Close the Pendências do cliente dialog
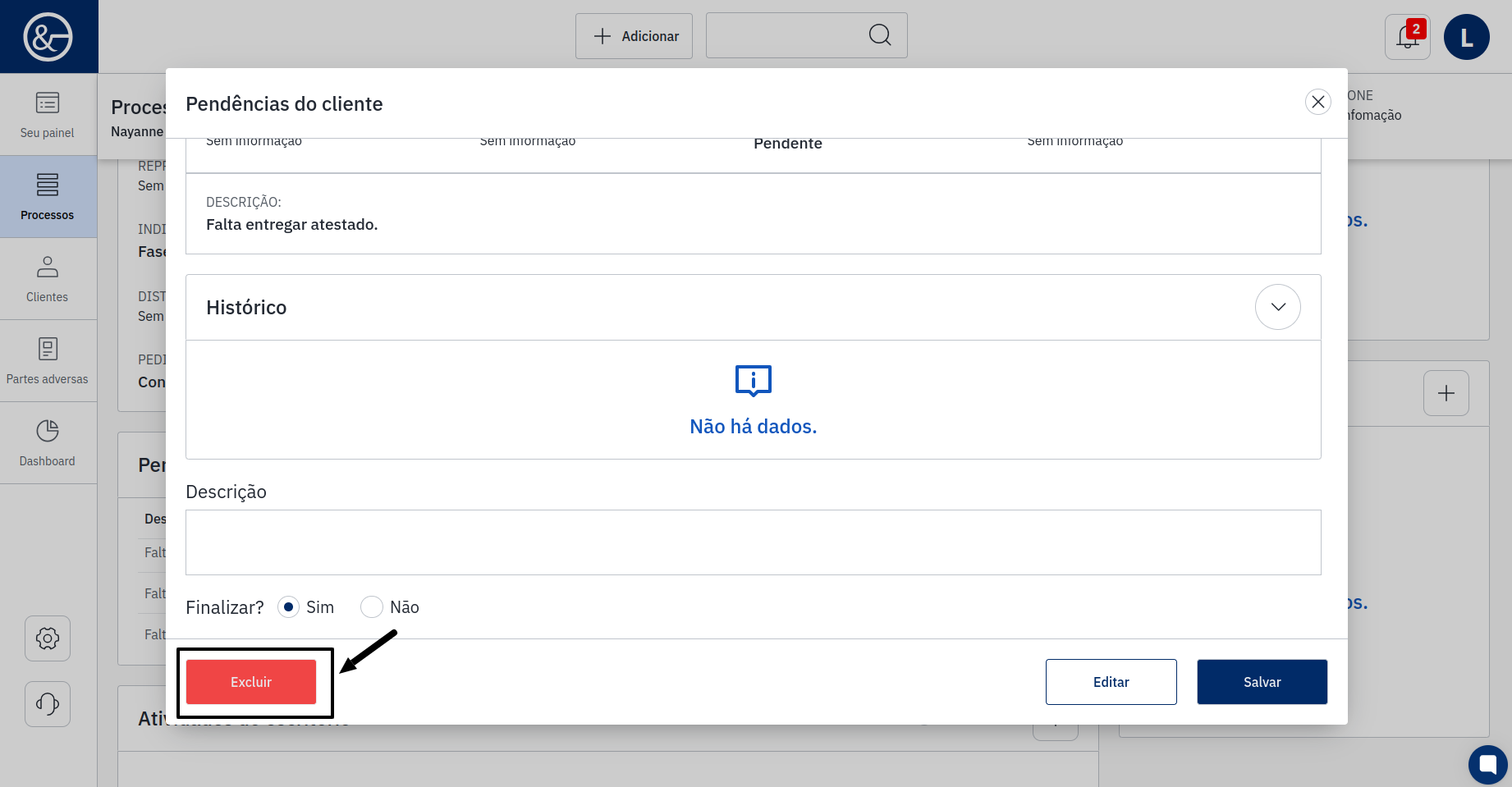This screenshot has width=1512, height=787. (1318, 102)
